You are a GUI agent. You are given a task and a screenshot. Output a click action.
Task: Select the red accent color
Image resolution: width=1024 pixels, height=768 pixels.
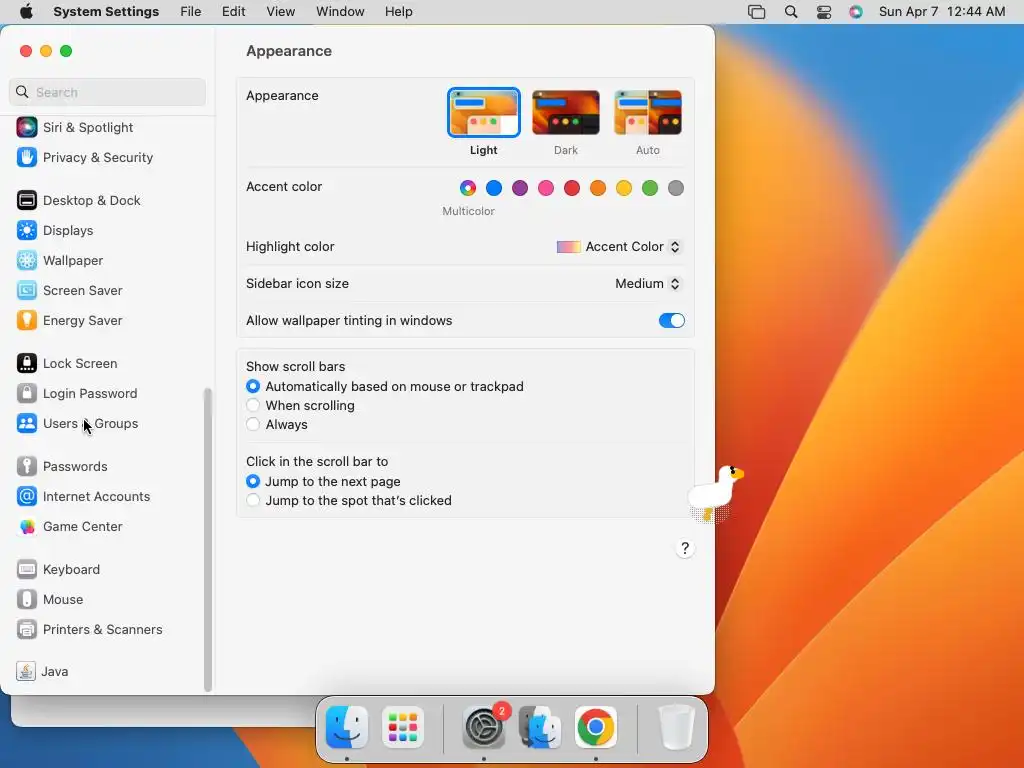pyautogui.click(x=572, y=188)
